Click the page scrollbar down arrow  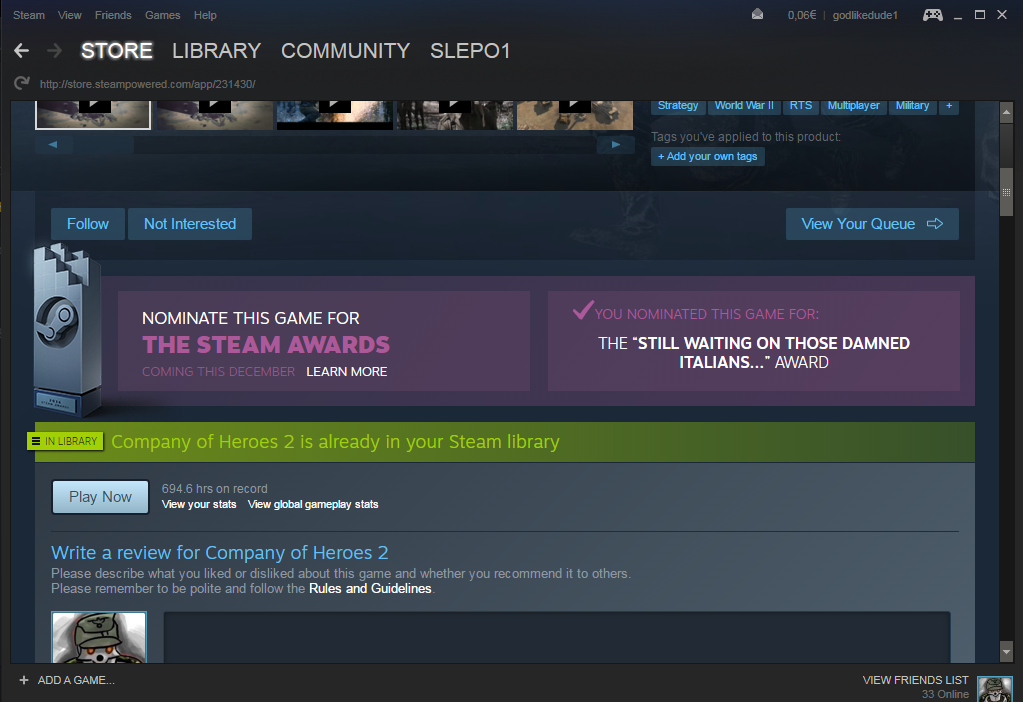(1006, 651)
